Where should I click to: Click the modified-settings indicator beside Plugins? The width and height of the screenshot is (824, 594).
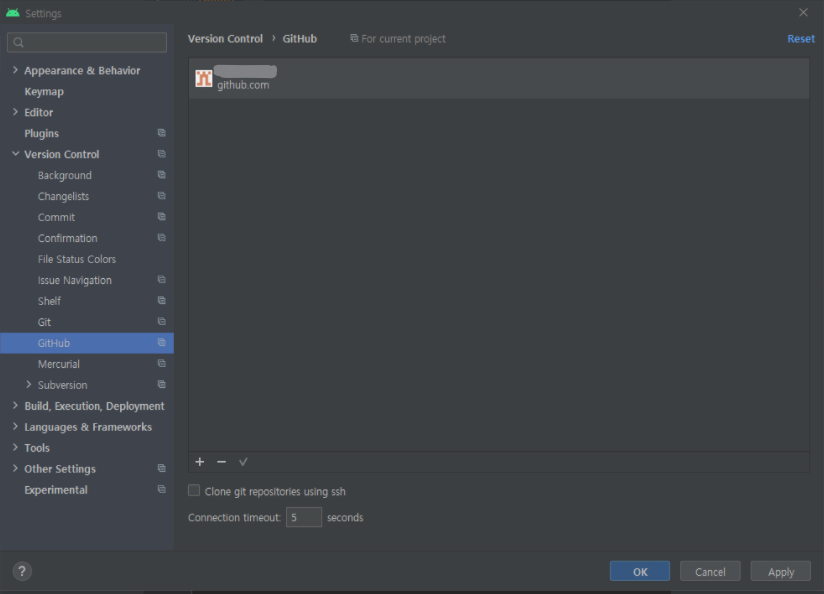pyautogui.click(x=161, y=132)
